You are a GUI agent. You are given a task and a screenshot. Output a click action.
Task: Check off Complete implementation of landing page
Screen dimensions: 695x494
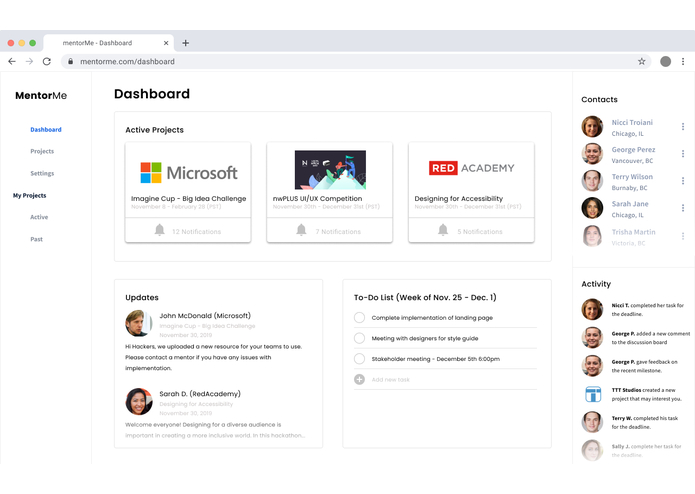tap(359, 318)
